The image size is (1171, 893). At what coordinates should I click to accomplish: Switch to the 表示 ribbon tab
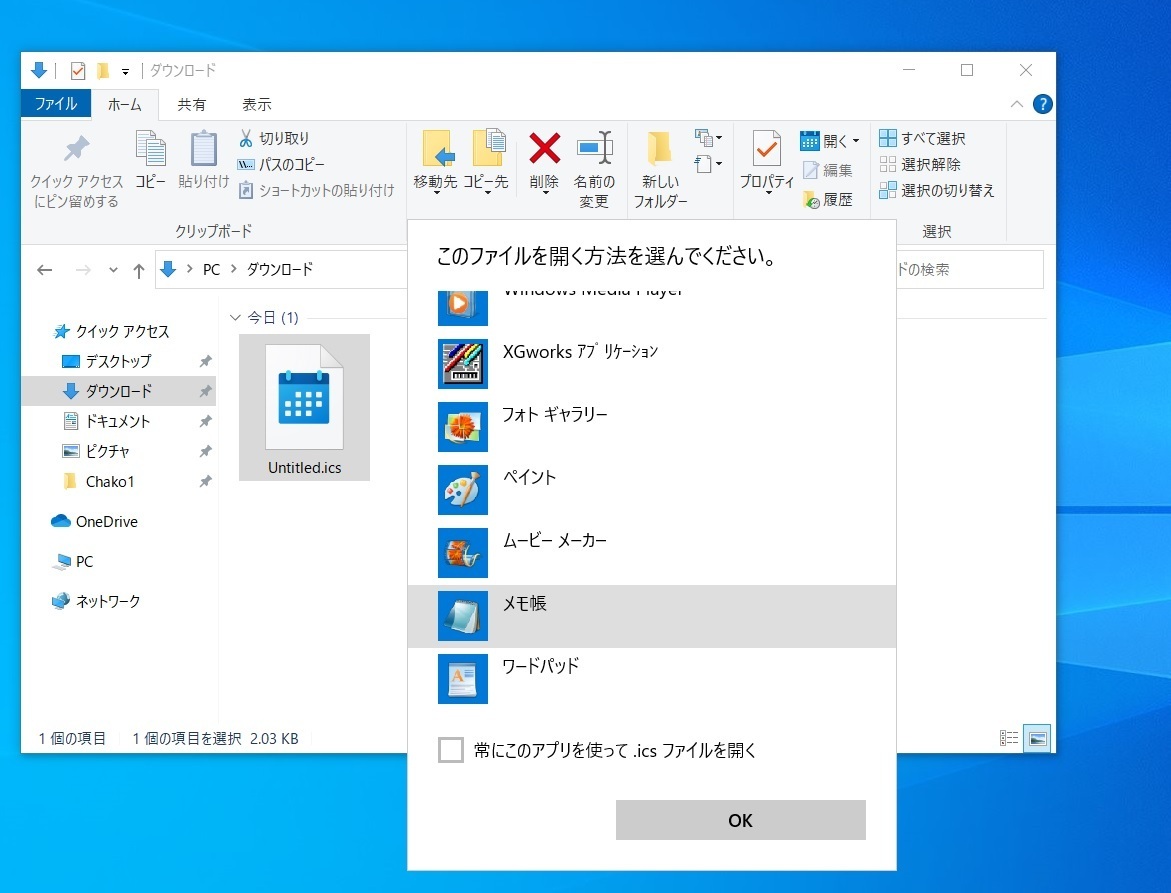tap(256, 104)
